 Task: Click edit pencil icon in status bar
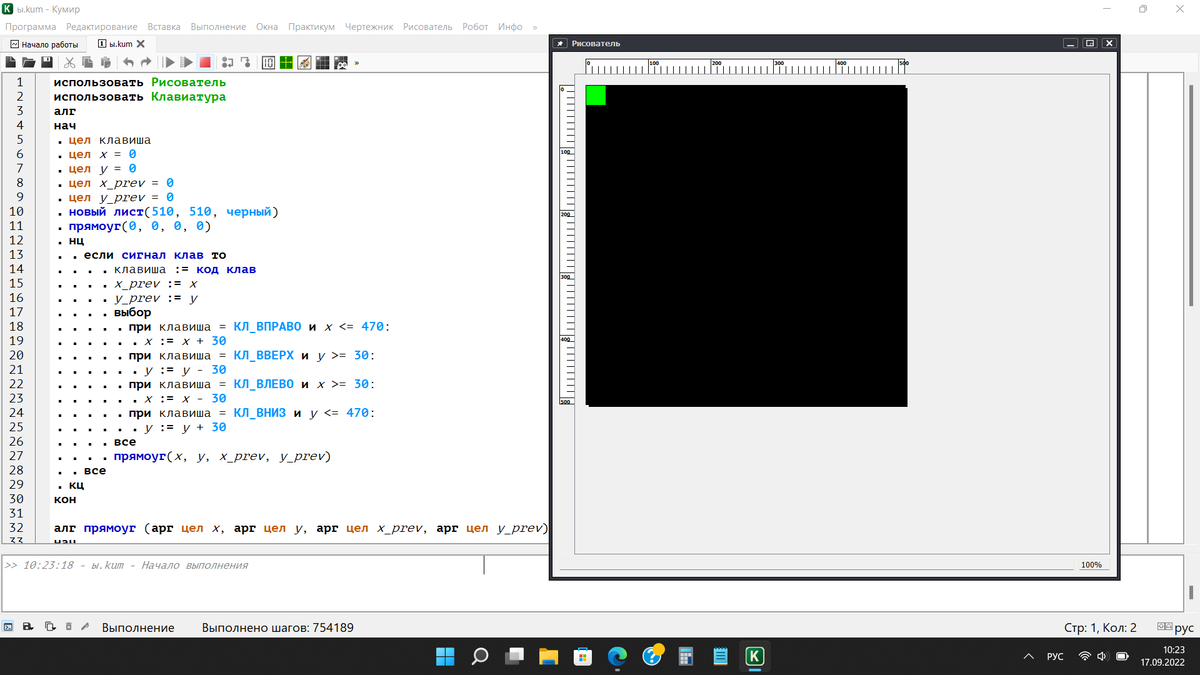[x=86, y=627]
